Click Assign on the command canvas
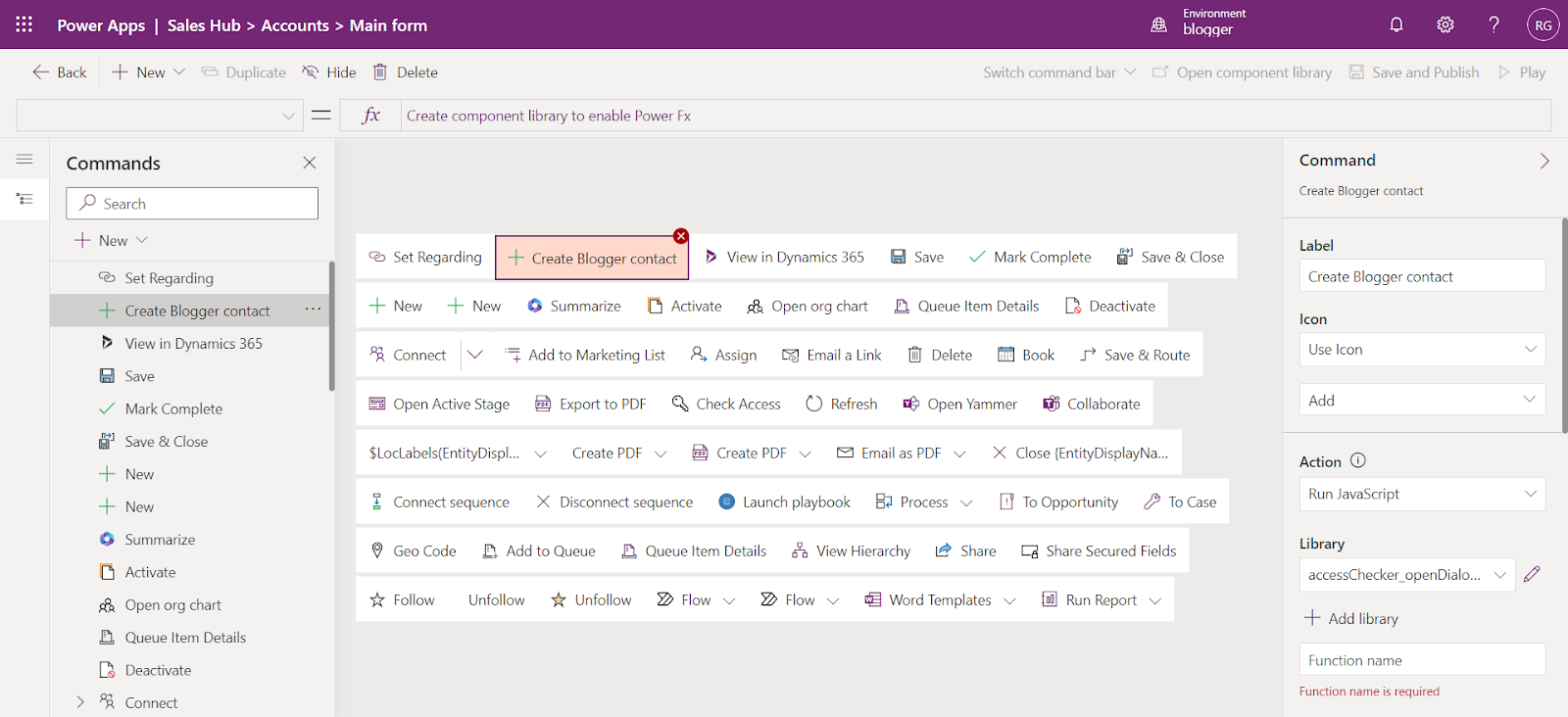The image size is (1568, 717). pos(724,356)
